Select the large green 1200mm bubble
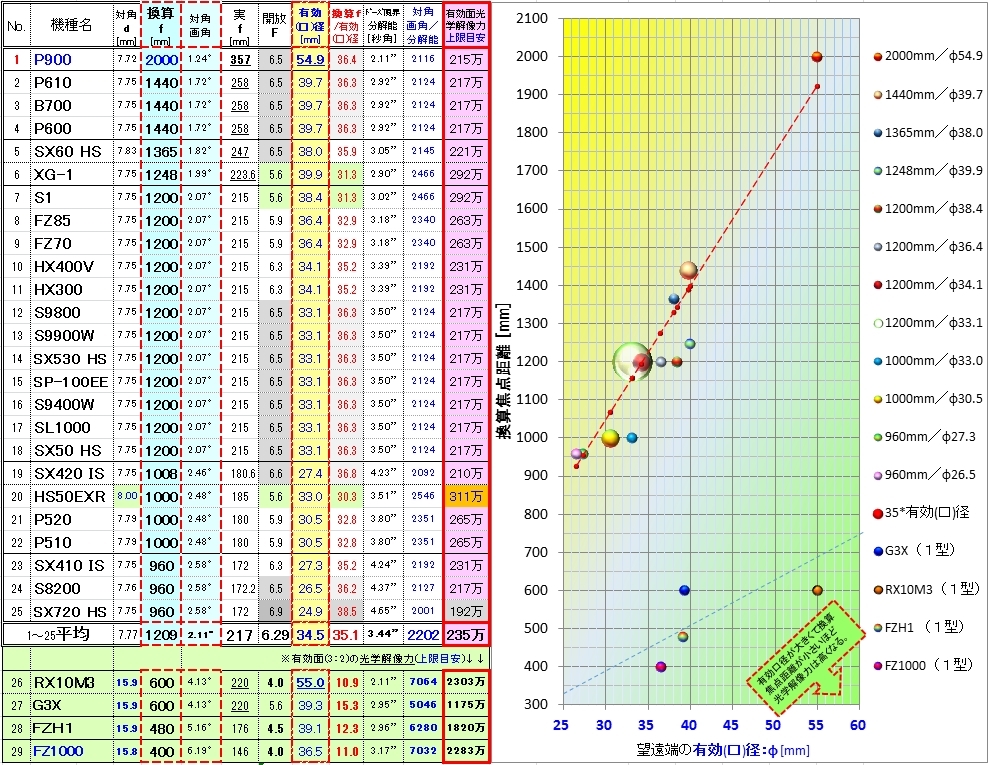989x765 pixels. point(632,361)
